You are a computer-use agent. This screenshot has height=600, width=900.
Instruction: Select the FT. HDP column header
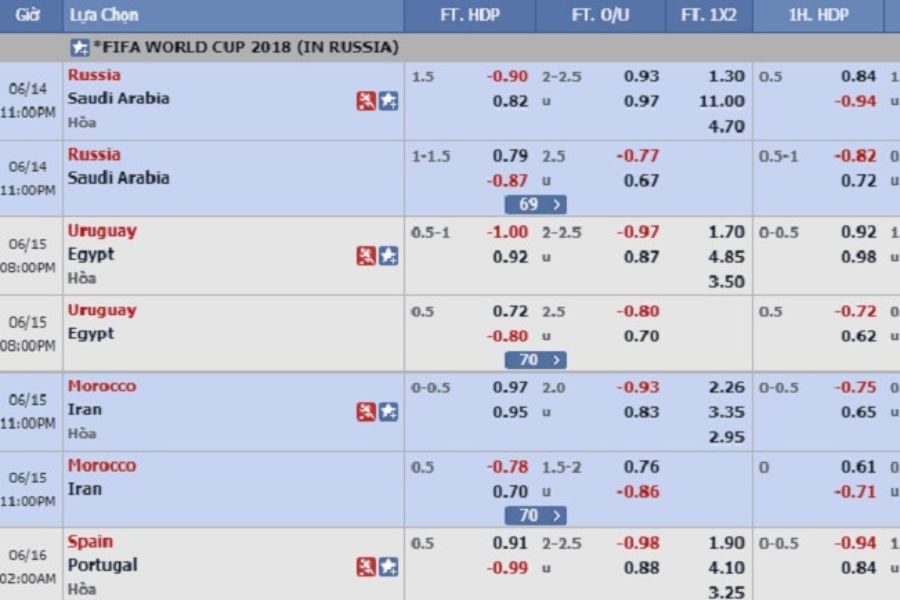[470, 16]
